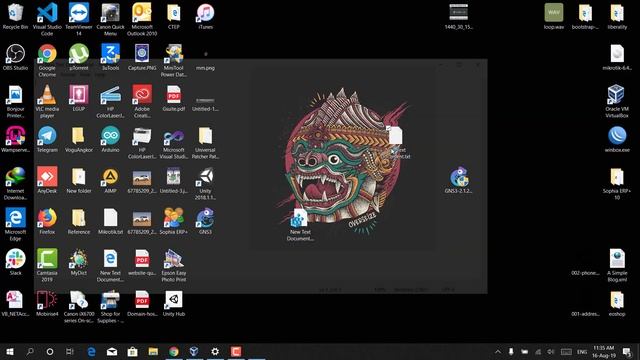Select the Capture.PNG file icon
Screen dimensions: 640x360
tap(142, 57)
